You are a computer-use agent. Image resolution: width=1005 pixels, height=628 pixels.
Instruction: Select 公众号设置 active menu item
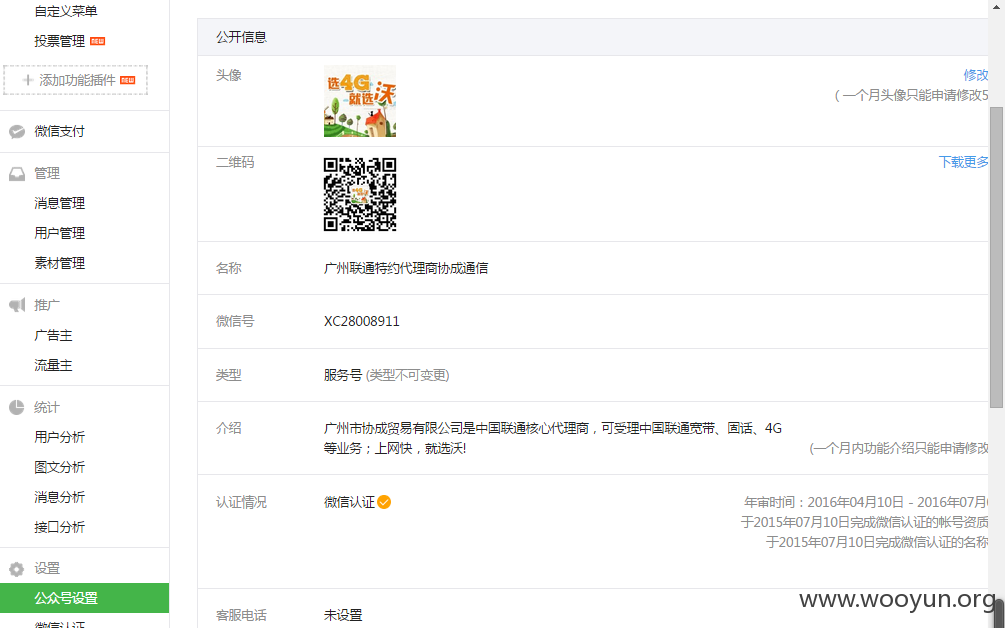click(85, 598)
